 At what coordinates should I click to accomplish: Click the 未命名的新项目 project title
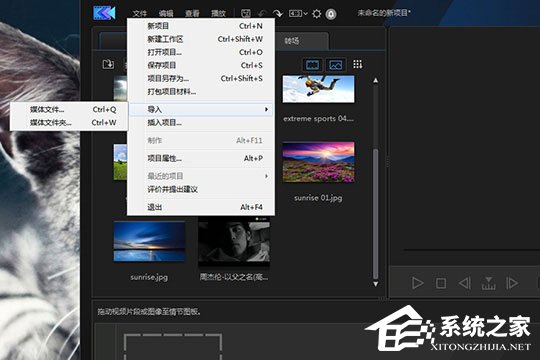384,13
